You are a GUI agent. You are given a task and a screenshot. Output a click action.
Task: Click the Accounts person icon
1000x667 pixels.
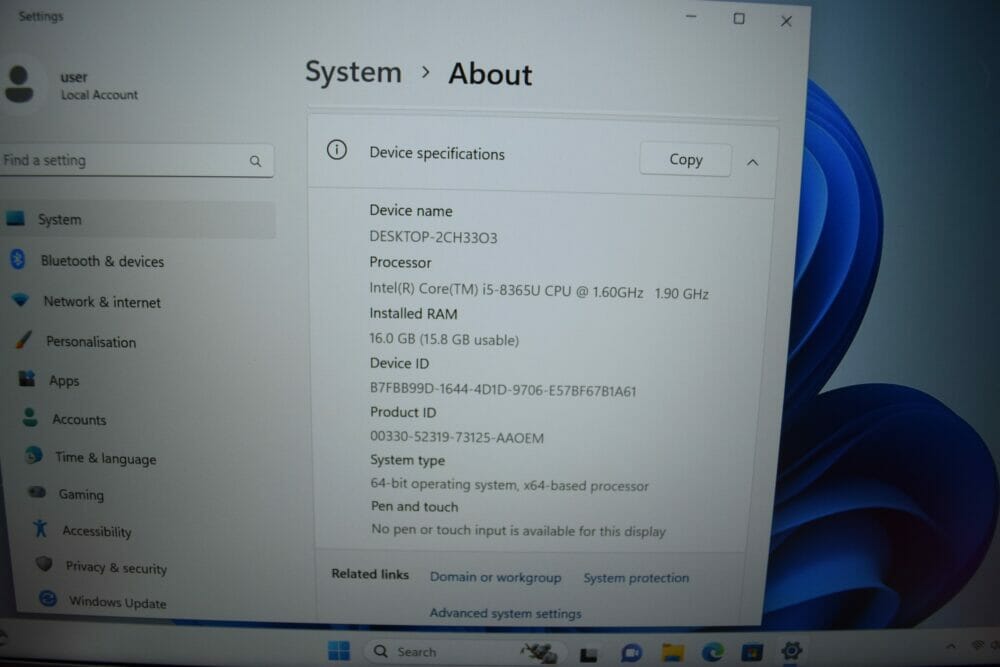pos(29,417)
